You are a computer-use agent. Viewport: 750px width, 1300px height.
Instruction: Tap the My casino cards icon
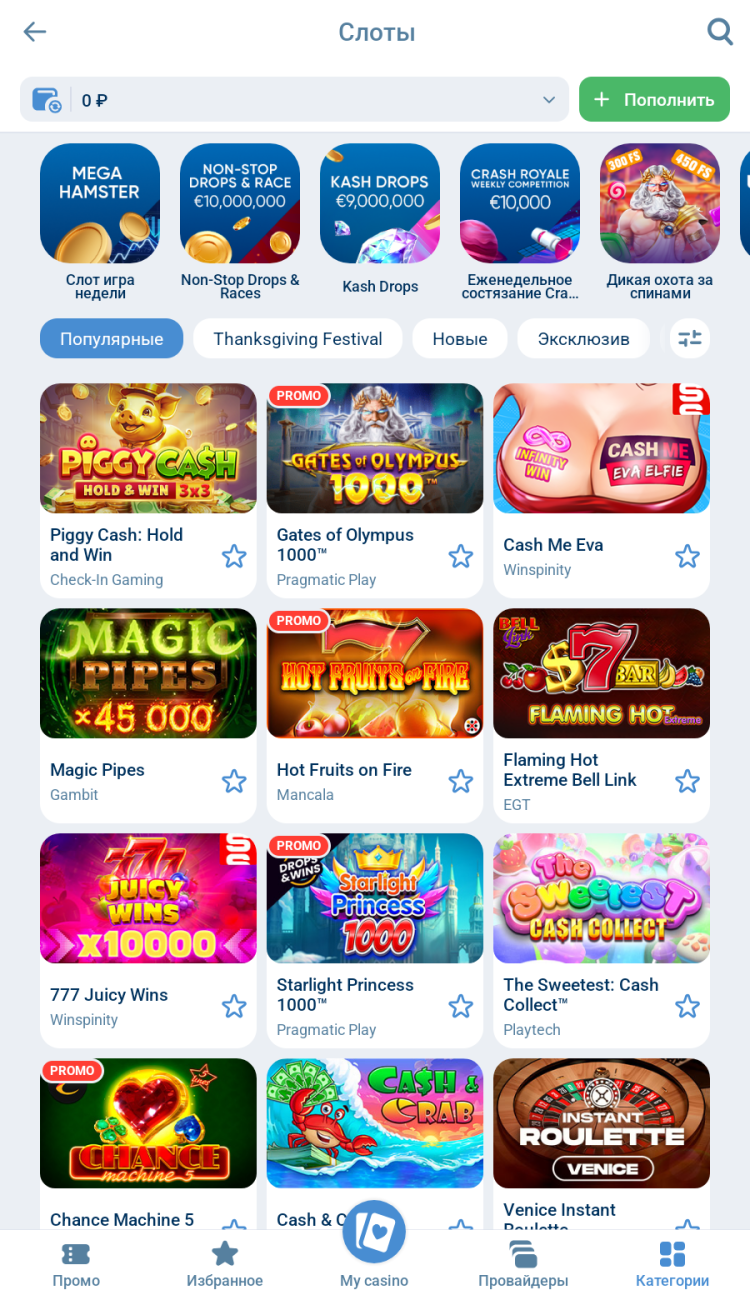tap(374, 1231)
